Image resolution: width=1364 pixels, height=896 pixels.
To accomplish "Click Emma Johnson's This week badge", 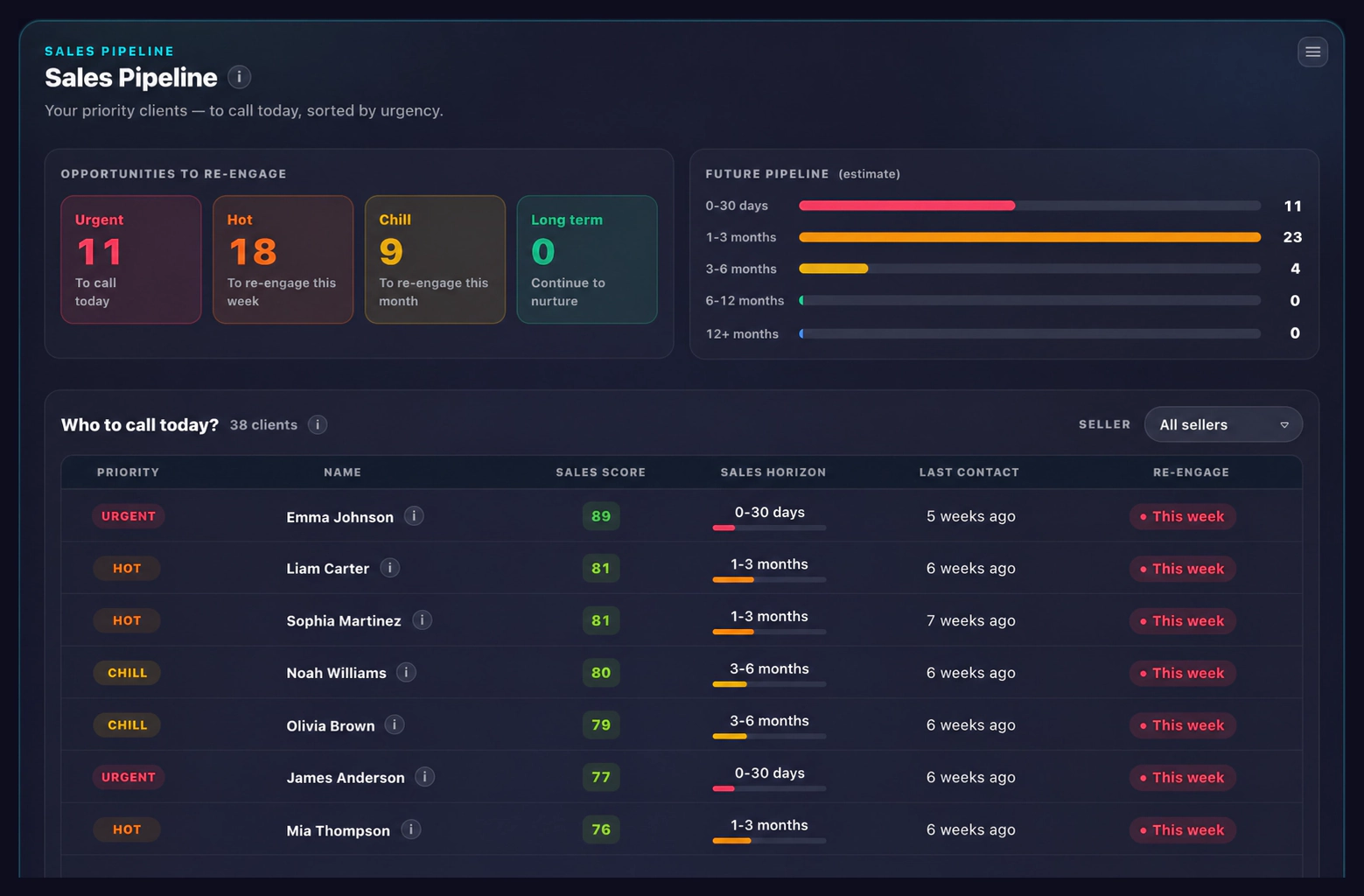I will pyautogui.click(x=1182, y=516).
